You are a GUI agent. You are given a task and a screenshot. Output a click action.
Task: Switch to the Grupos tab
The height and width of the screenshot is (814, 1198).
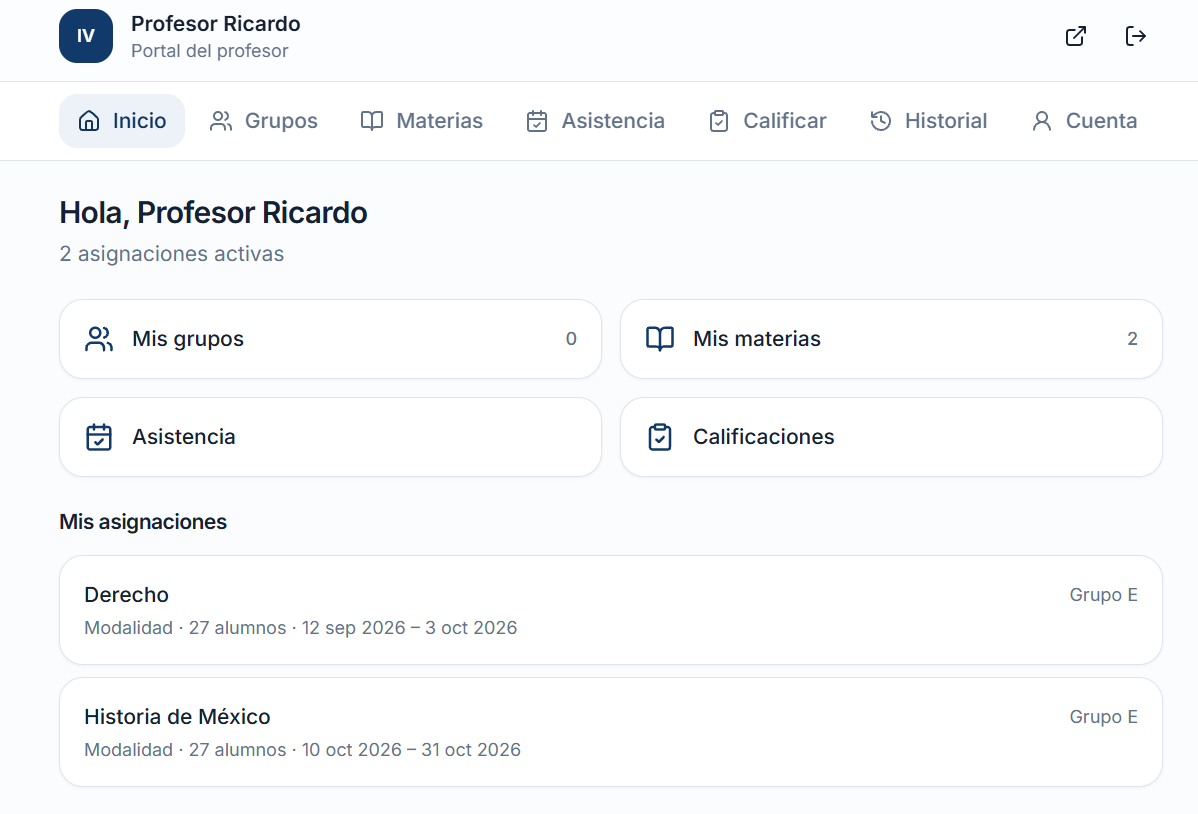264,121
